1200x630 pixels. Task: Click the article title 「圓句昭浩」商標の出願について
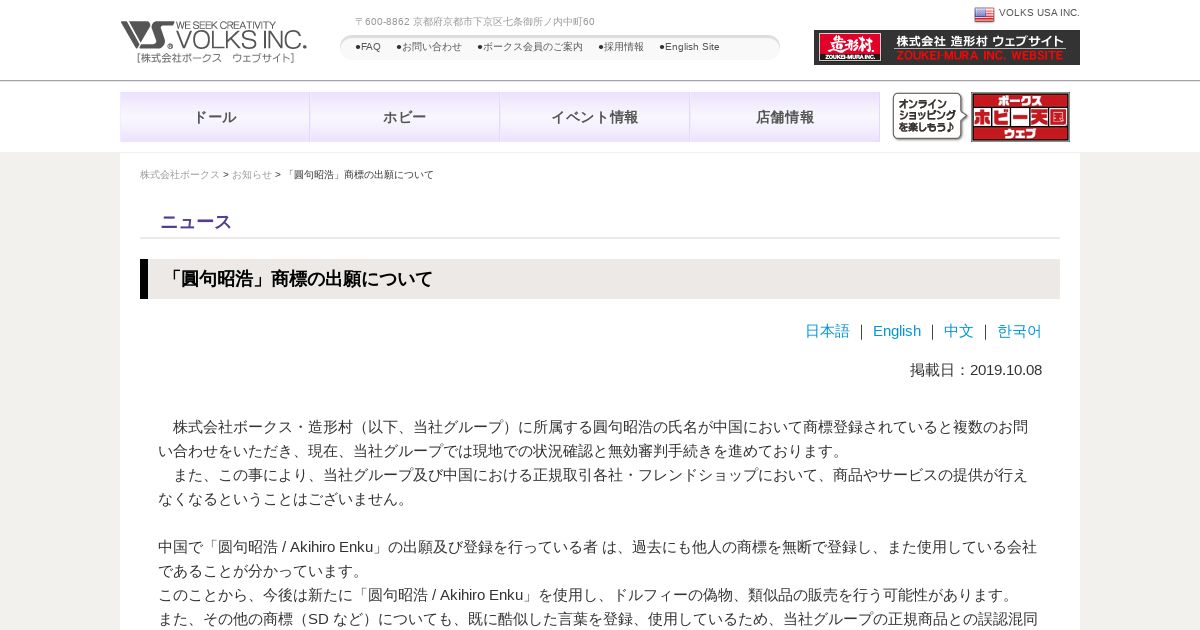[x=297, y=279]
